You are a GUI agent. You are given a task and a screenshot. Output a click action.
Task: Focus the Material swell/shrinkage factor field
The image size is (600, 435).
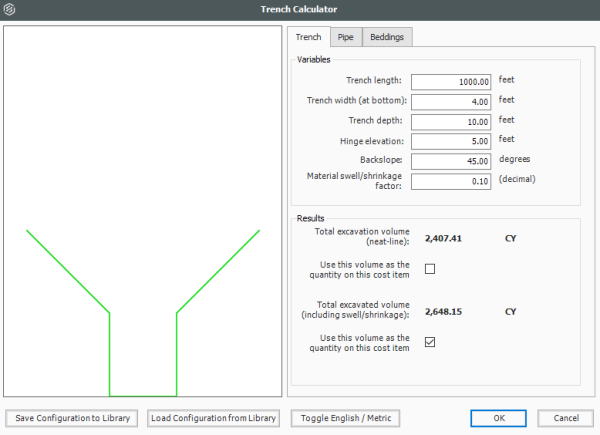coord(451,181)
